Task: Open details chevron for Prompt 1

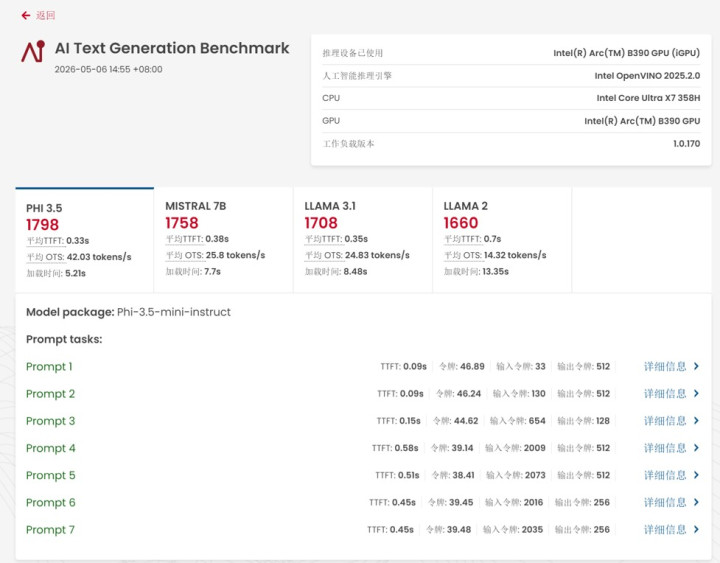Action: coord(696,366)
